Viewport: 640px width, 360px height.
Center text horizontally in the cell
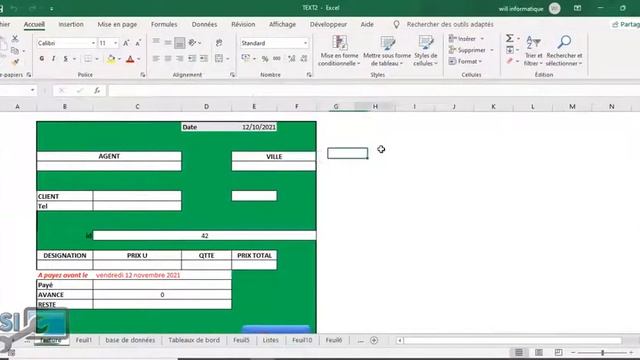(x=168, y=59)
